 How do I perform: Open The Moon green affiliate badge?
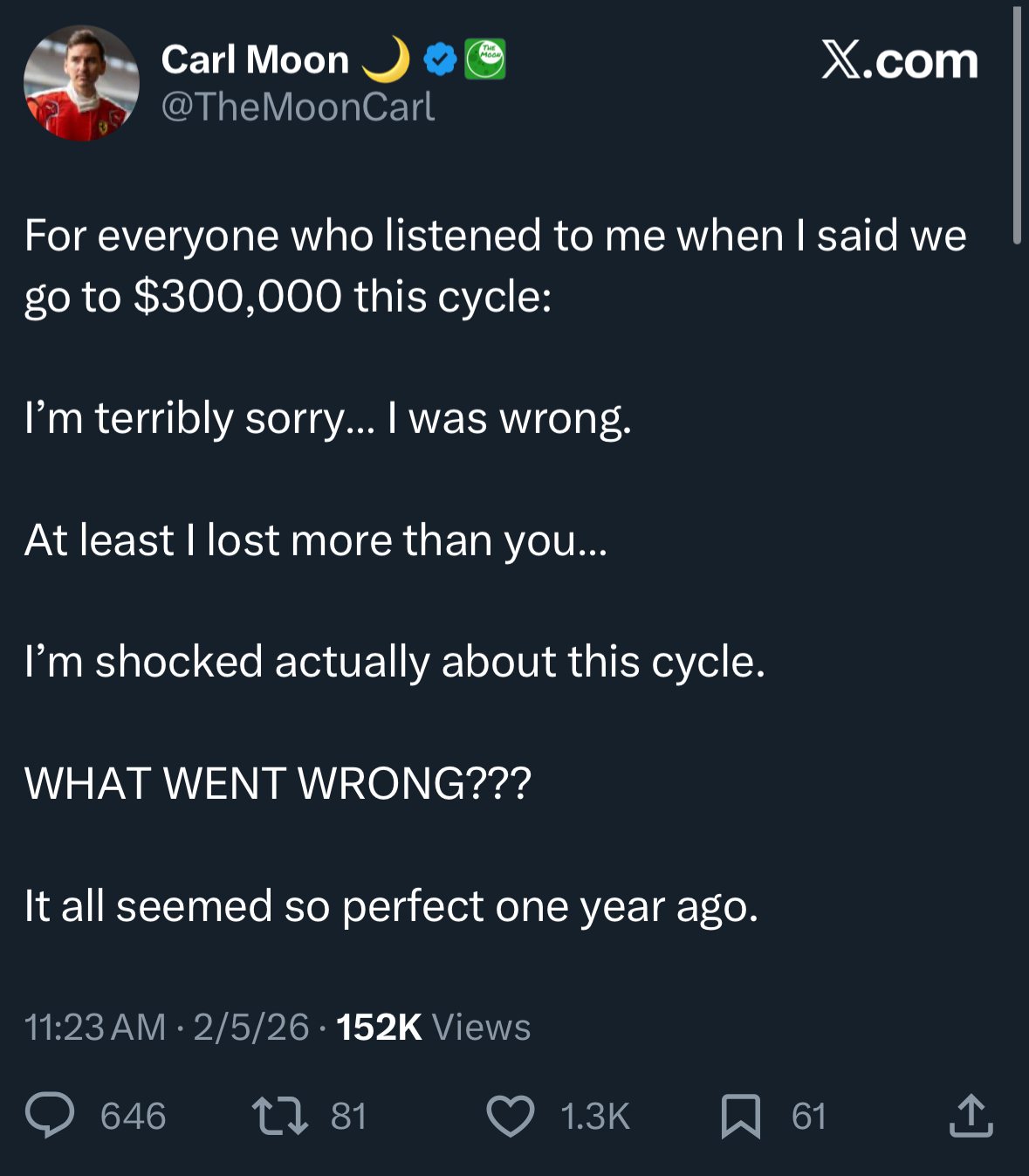pos(485,59)
